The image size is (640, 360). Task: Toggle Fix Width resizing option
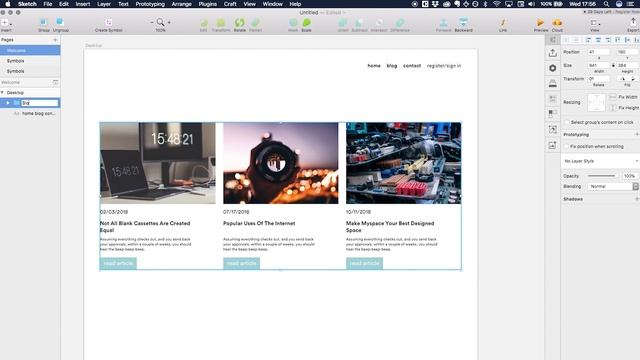613,97
